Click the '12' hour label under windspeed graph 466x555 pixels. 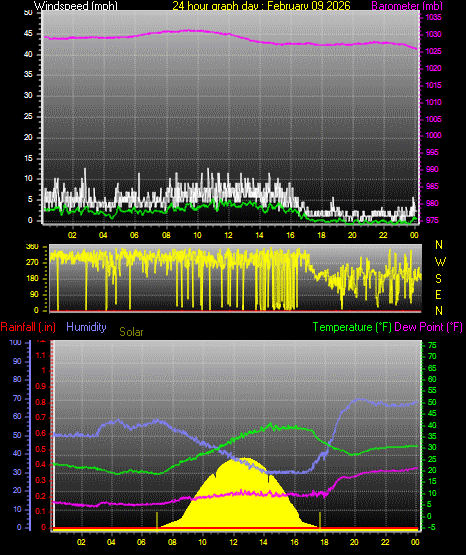coord(228,235)
